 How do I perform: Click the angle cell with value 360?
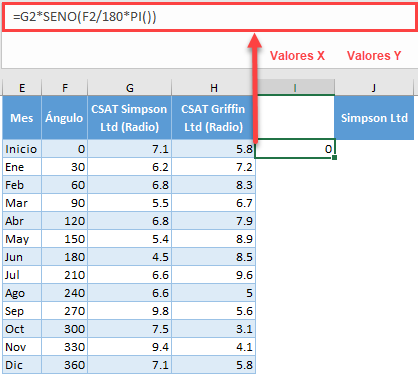tap(64, 365)
